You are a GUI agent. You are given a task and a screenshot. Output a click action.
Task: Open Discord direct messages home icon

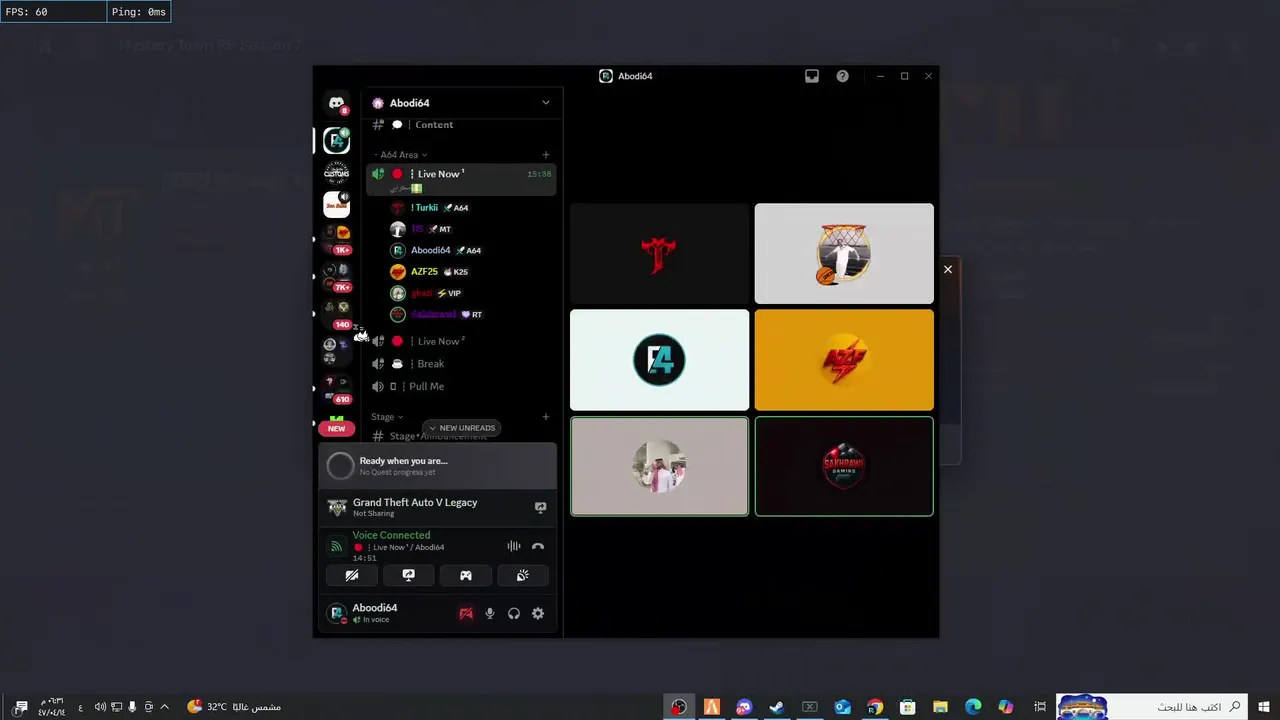(337, 103)
